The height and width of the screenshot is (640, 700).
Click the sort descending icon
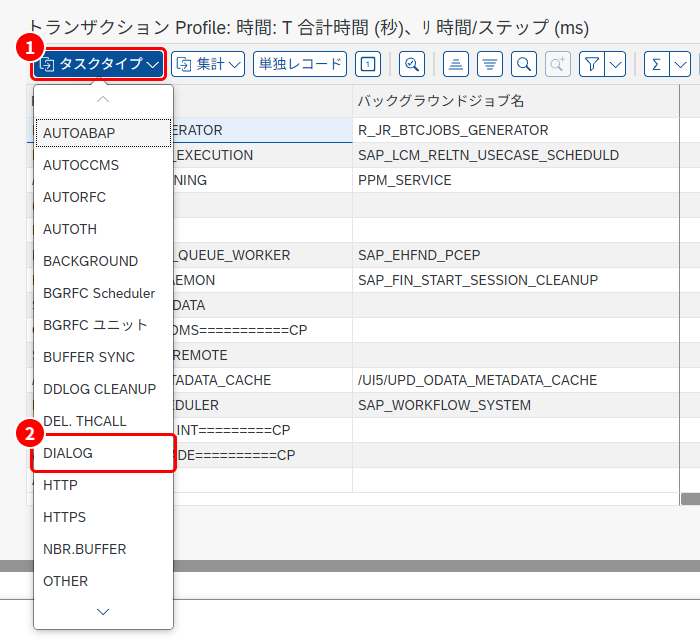(x=490, y=64)
